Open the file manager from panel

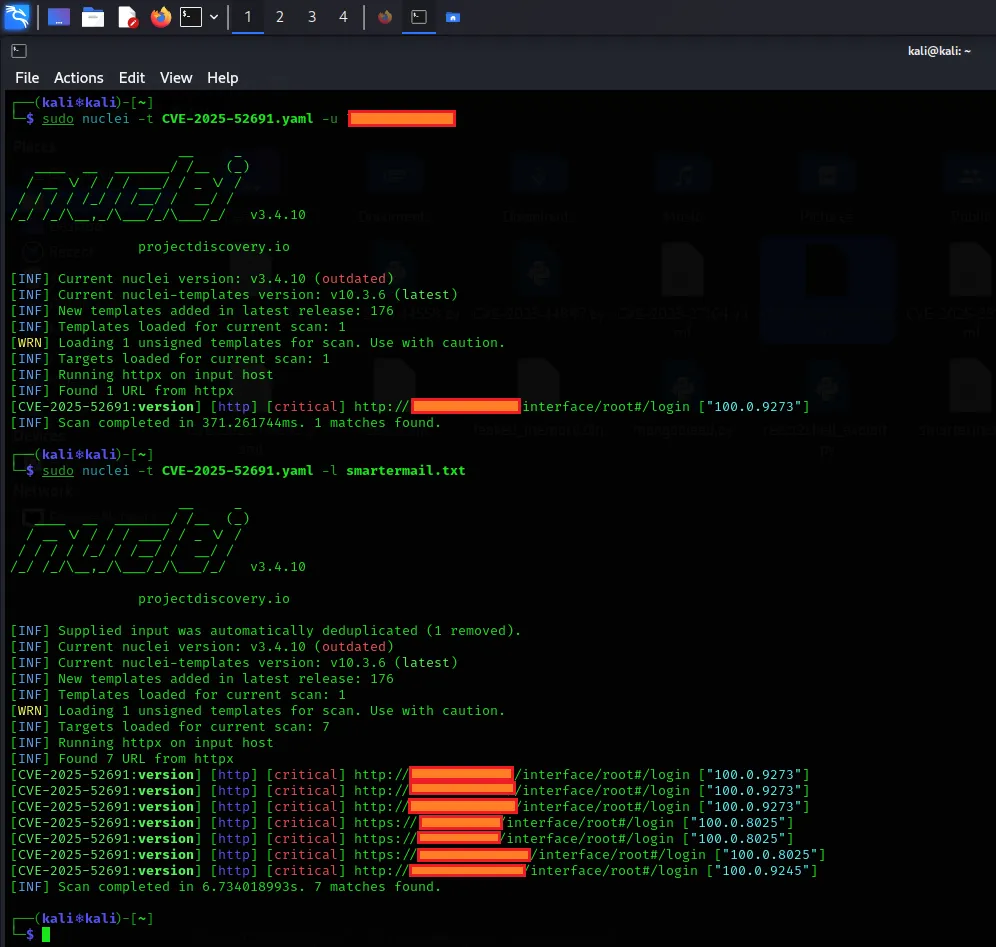93,17
